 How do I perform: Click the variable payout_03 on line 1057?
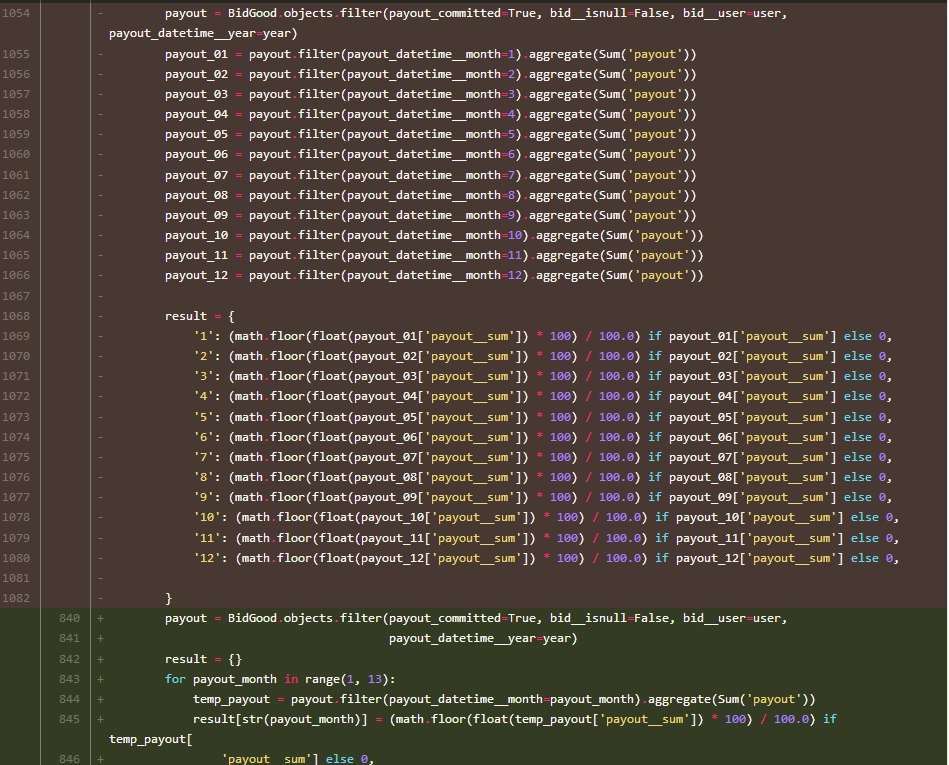click(197, 94)
